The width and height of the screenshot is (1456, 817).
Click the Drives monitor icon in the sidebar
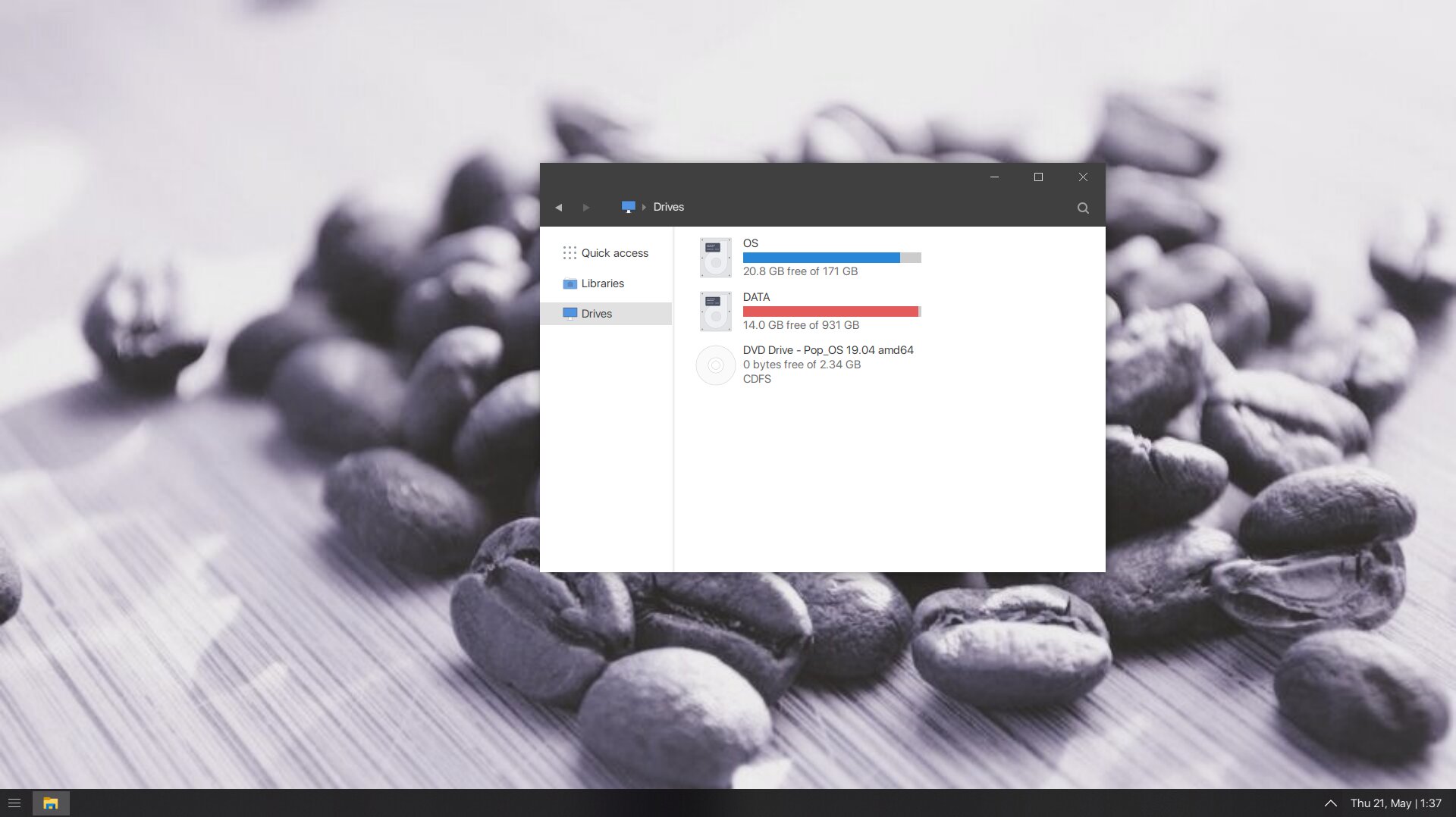pos(570,314)
